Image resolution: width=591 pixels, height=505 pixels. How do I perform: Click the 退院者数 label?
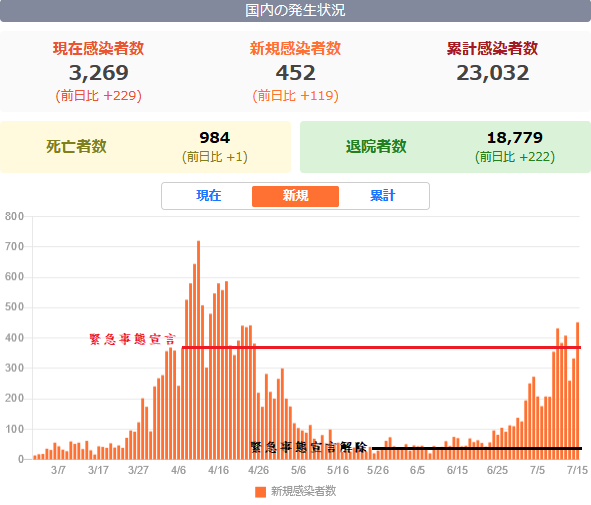point(376,147)
